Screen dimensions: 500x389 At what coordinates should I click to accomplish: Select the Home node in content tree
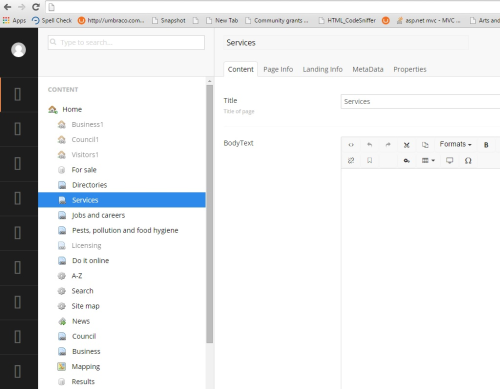tap(72, 109)
